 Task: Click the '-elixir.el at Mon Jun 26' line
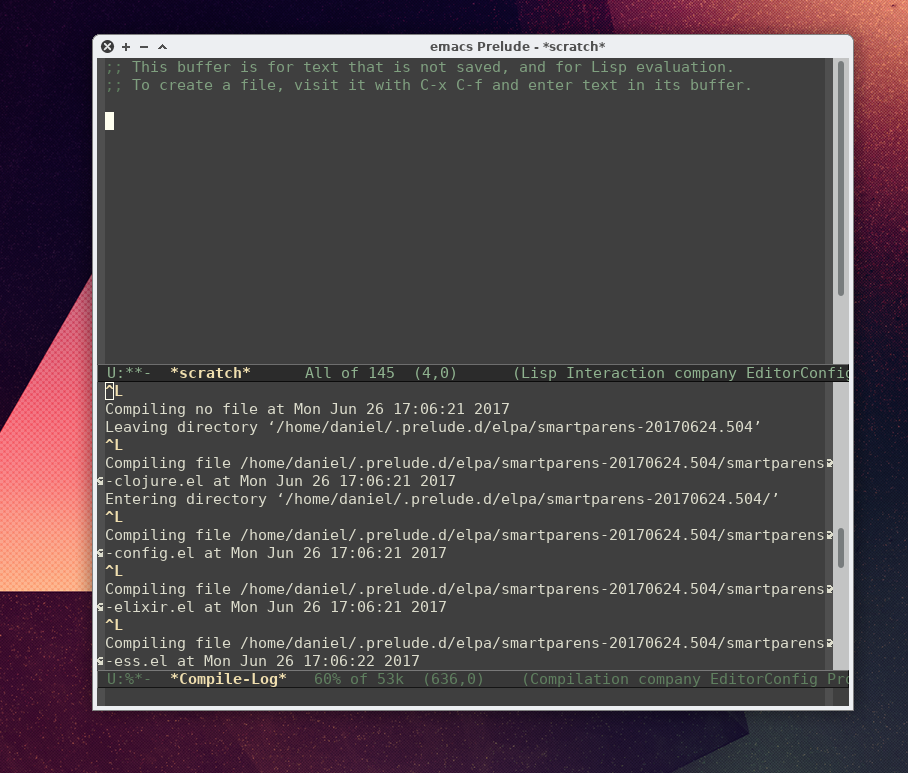(x=276, y=606)
